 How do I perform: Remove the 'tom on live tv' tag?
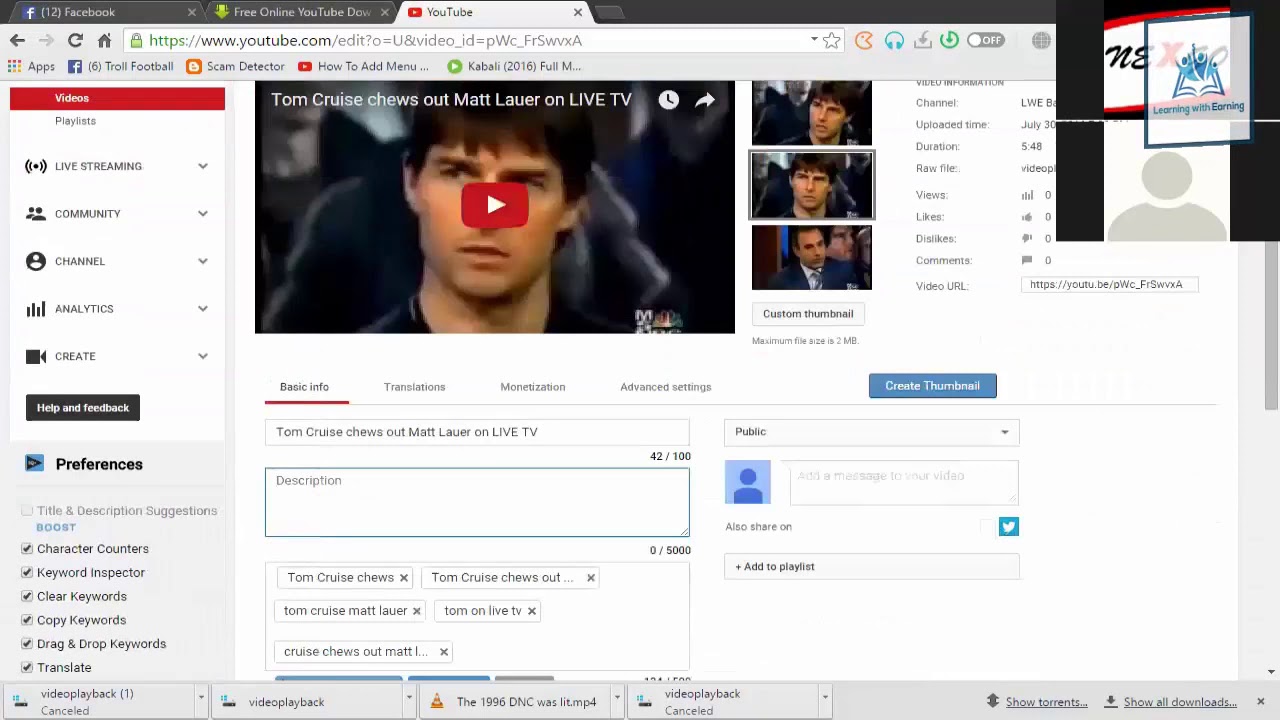click(532, 611)
